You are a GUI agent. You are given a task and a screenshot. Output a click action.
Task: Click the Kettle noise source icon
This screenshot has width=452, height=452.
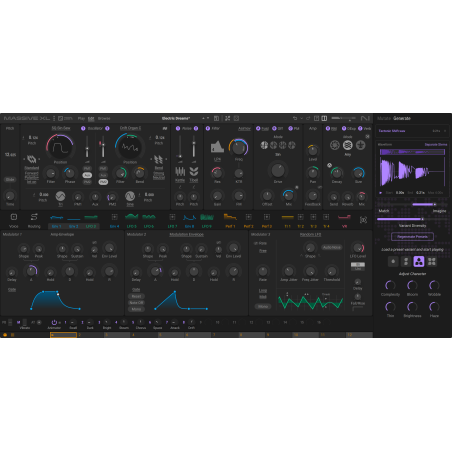pos(180,172)
